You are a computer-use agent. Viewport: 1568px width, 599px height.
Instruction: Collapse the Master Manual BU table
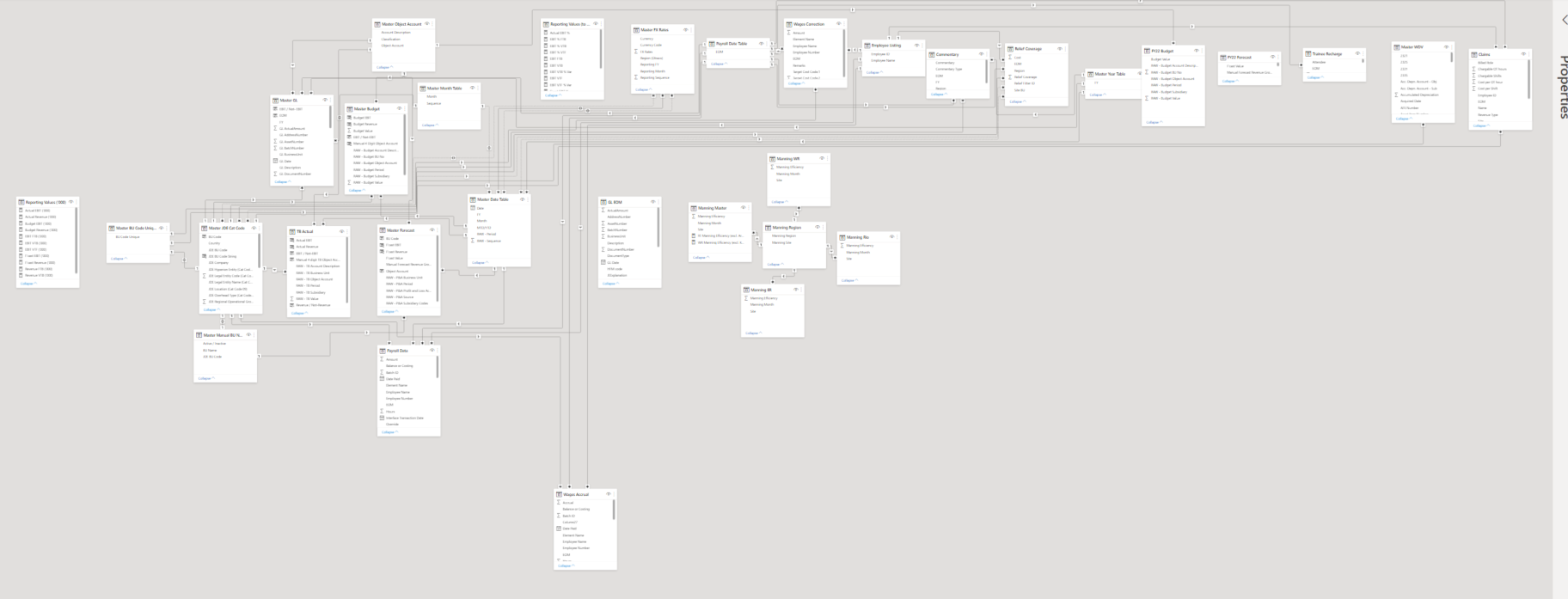pos(205,378)
